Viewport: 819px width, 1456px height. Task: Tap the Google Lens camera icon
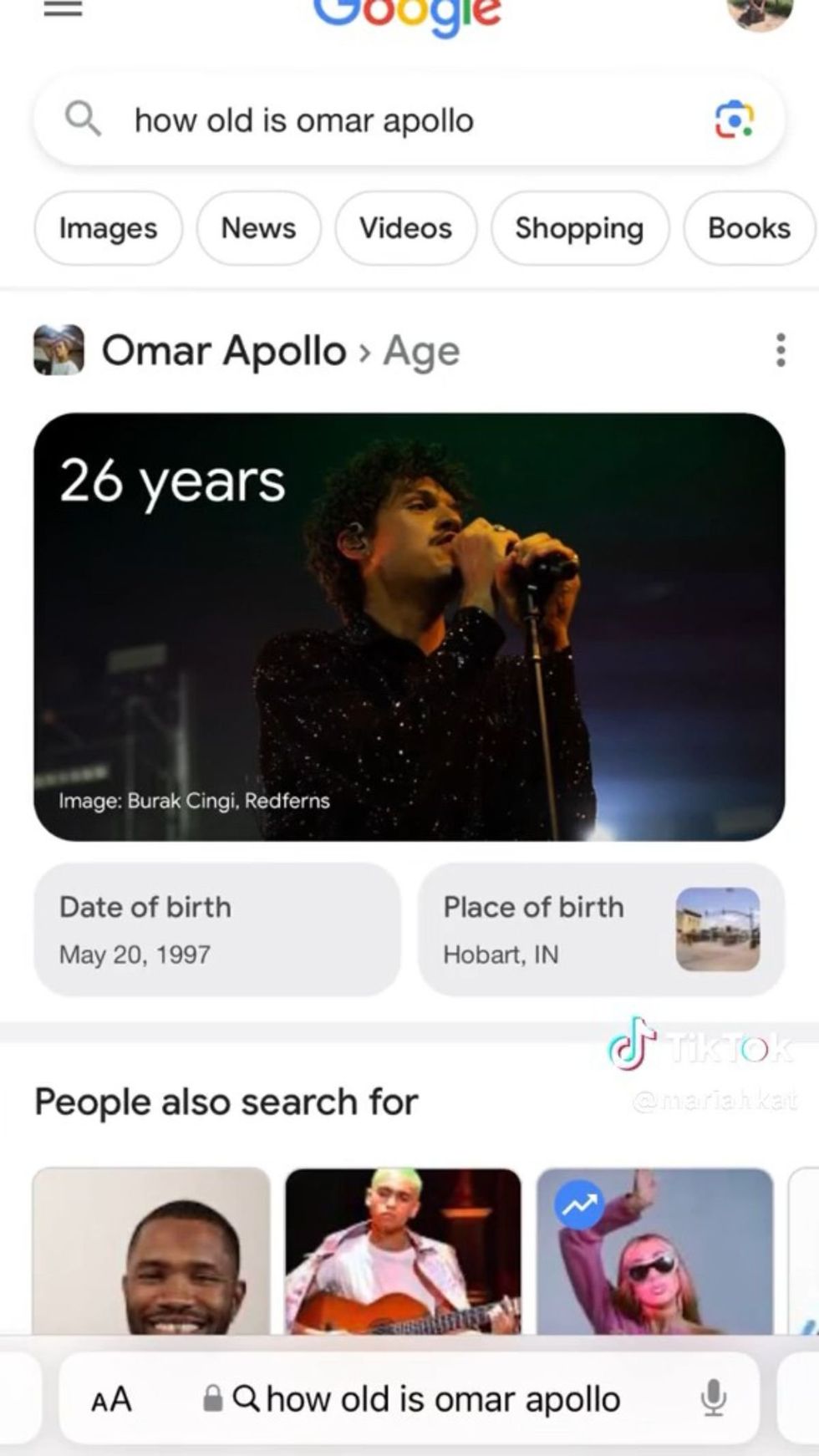(734, 120)
